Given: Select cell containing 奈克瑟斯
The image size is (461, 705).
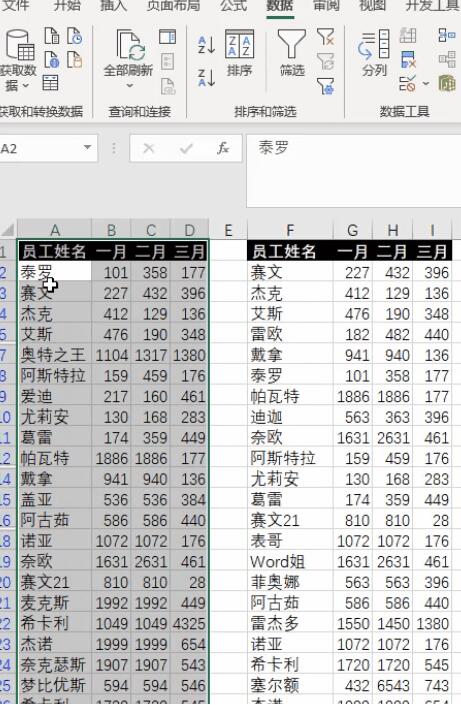Looking at the screenshot, I should [x=54, y=665].
